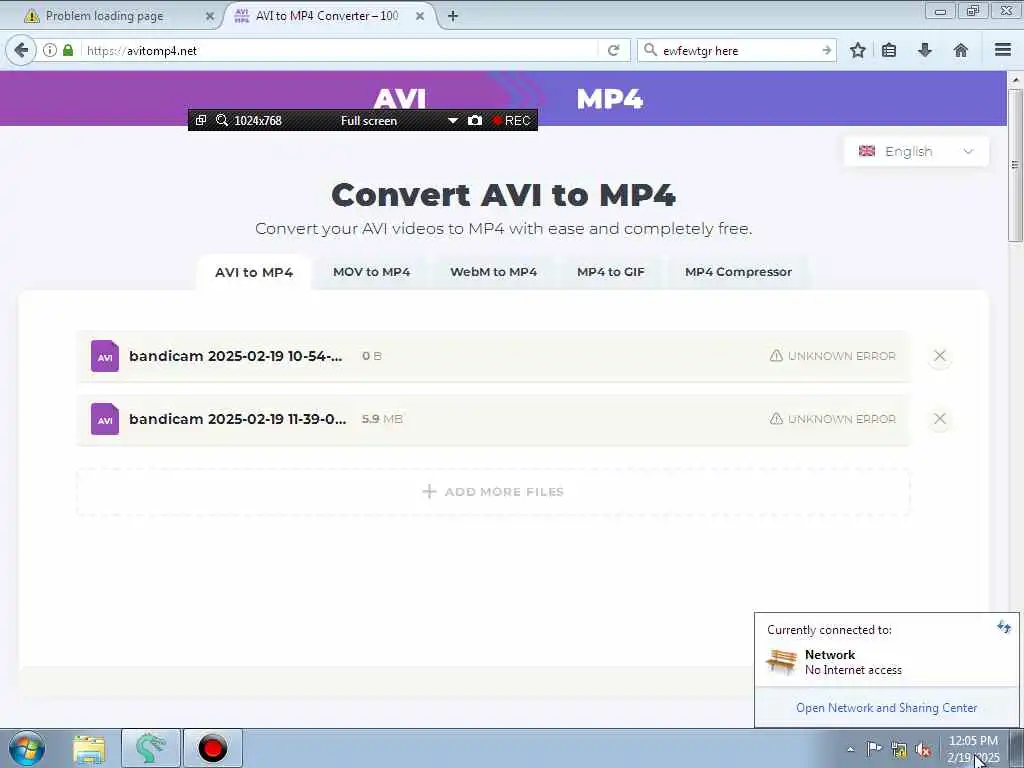Click UNKNOWN ERROR on the 0 B file

tap(833, 356)
